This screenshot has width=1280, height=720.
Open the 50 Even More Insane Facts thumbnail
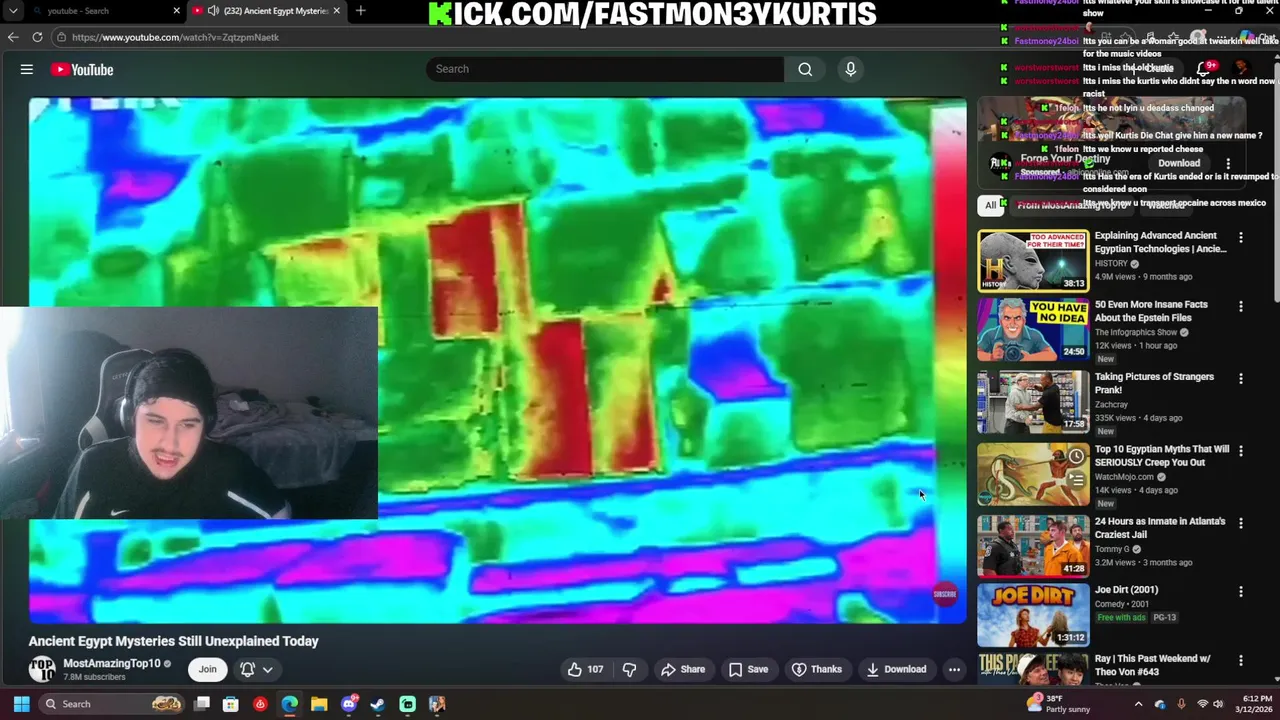[x=1032, y=329]
